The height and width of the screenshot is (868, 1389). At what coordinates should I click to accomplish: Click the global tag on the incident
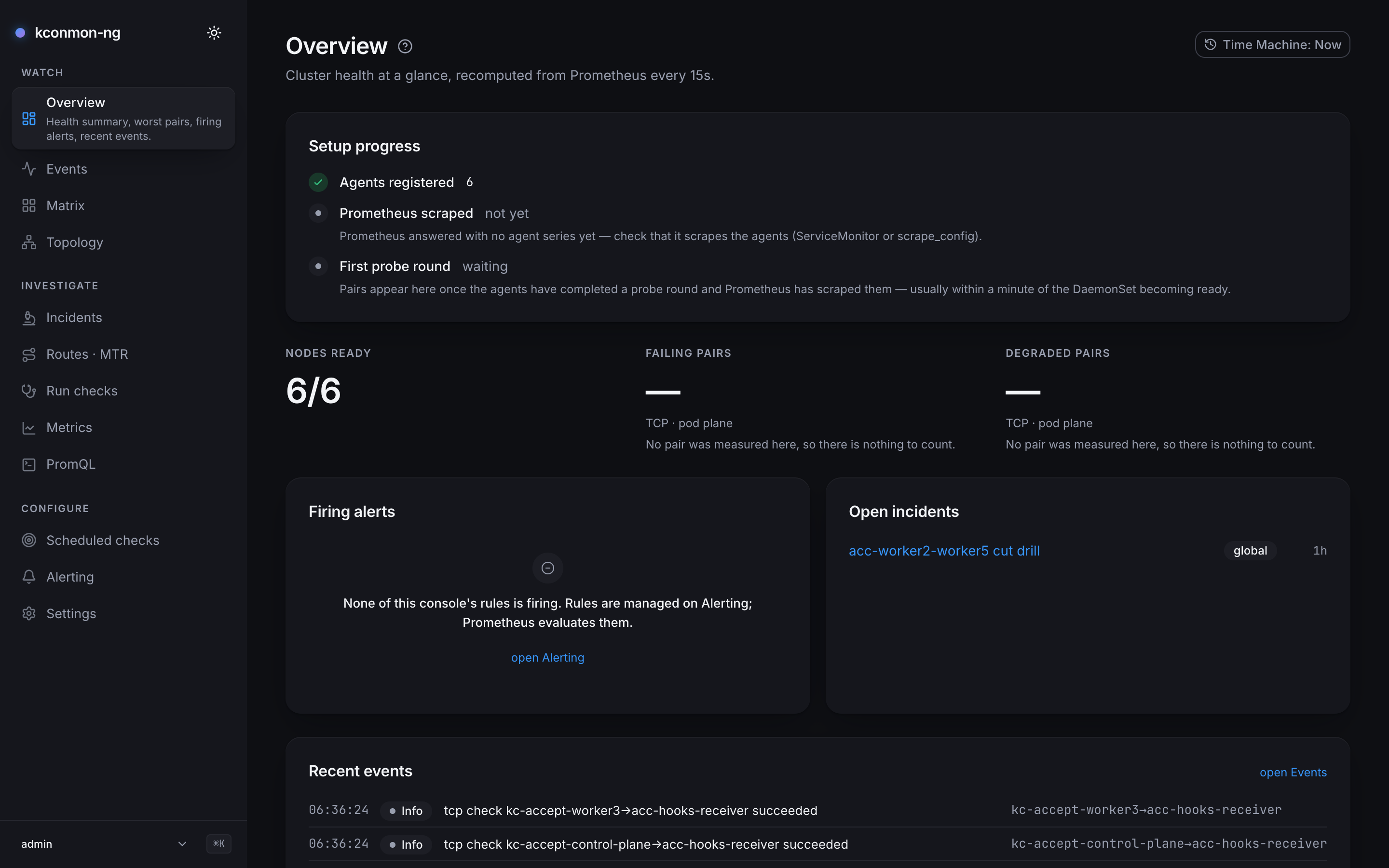(1250, 551)
